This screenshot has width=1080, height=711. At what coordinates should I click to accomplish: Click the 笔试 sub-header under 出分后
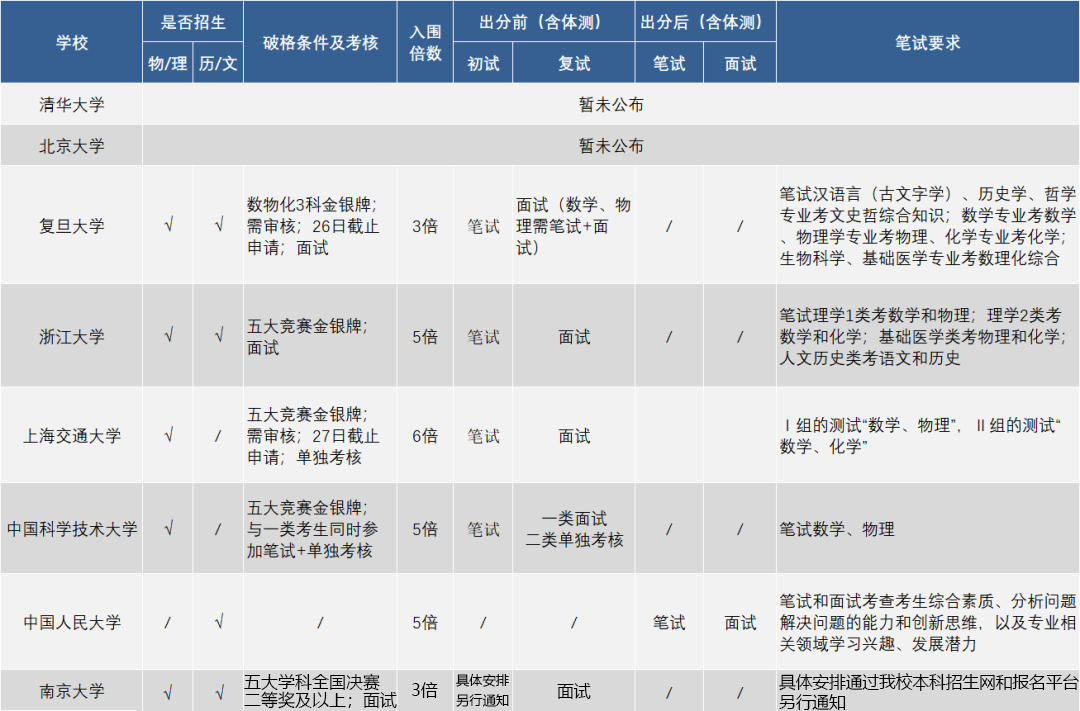[x=669, y=63]
